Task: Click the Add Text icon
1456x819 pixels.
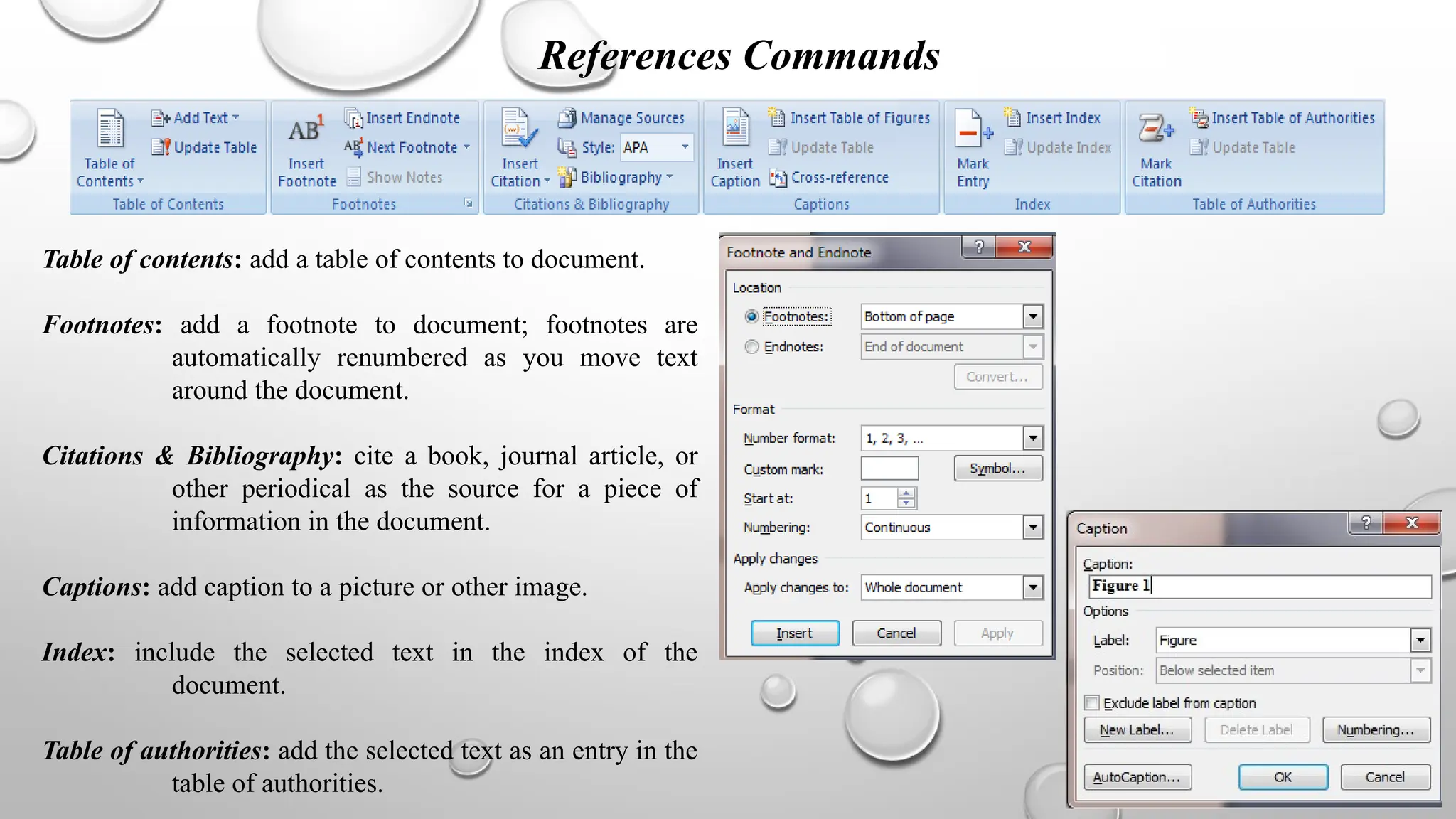Action: (160, 118)
